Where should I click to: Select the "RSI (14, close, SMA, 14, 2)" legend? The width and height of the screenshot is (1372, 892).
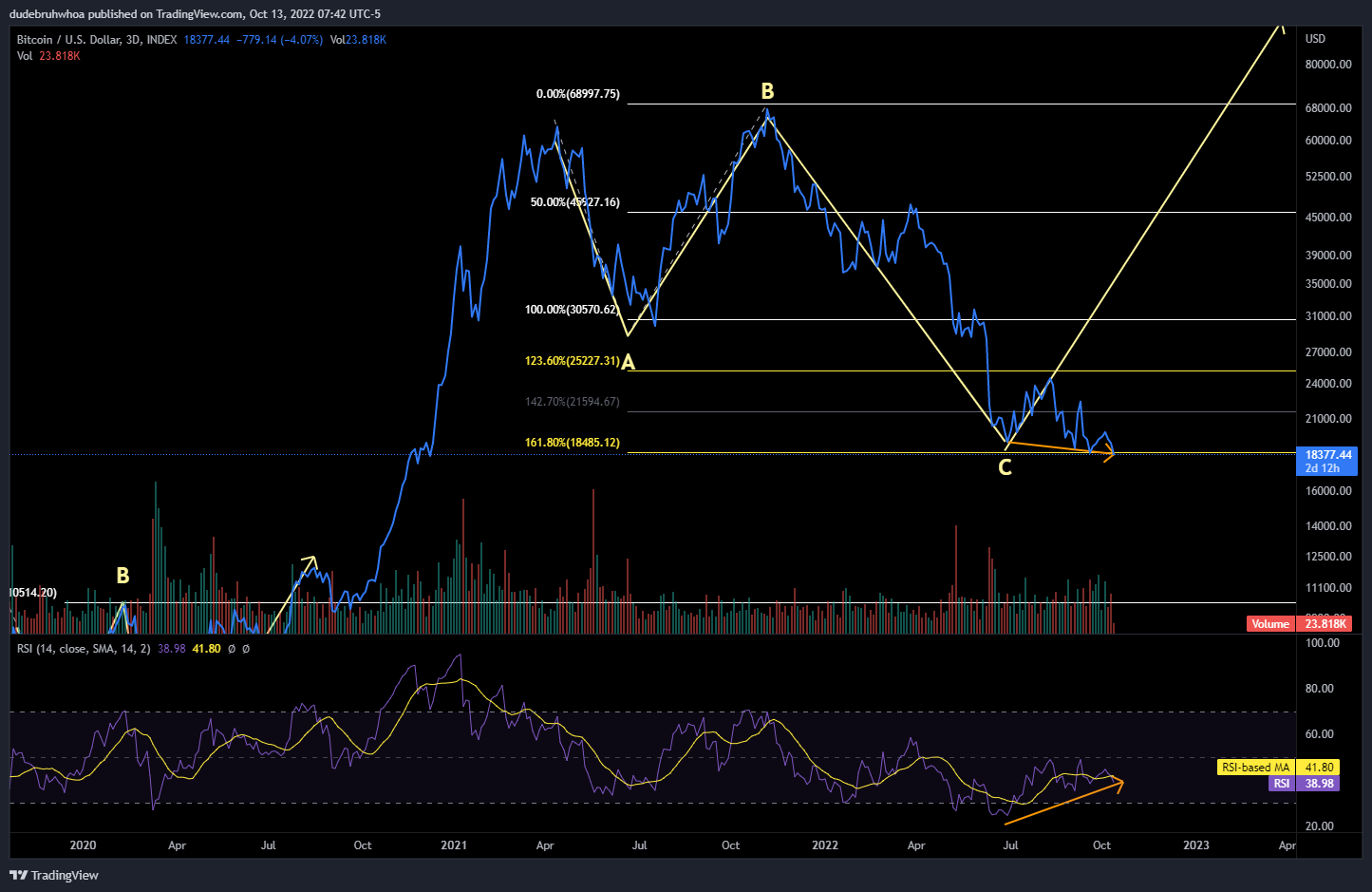[84, 649]
